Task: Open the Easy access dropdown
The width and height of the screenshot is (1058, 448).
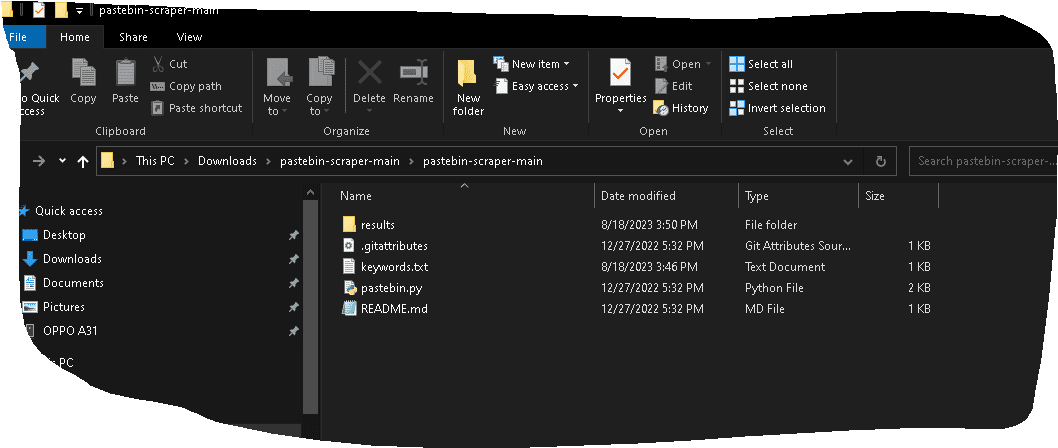Action: (536, 86)
